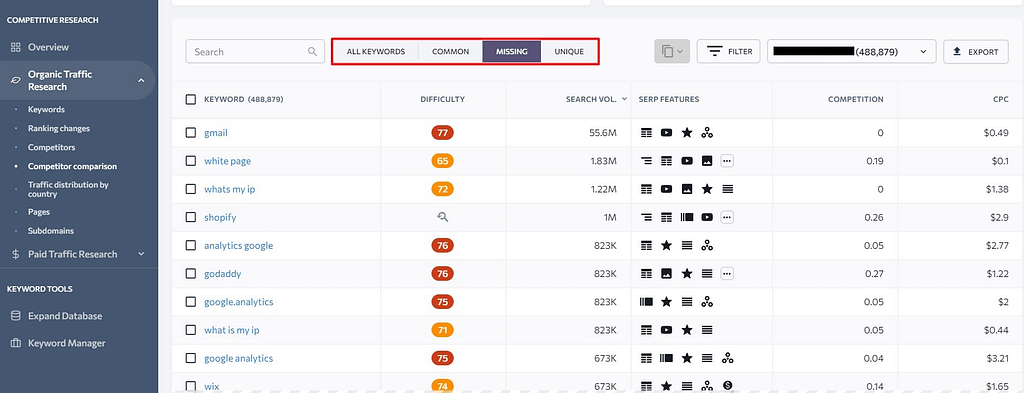
Task: Tick the godaddy row checkbox
Action: coord(191,274)
